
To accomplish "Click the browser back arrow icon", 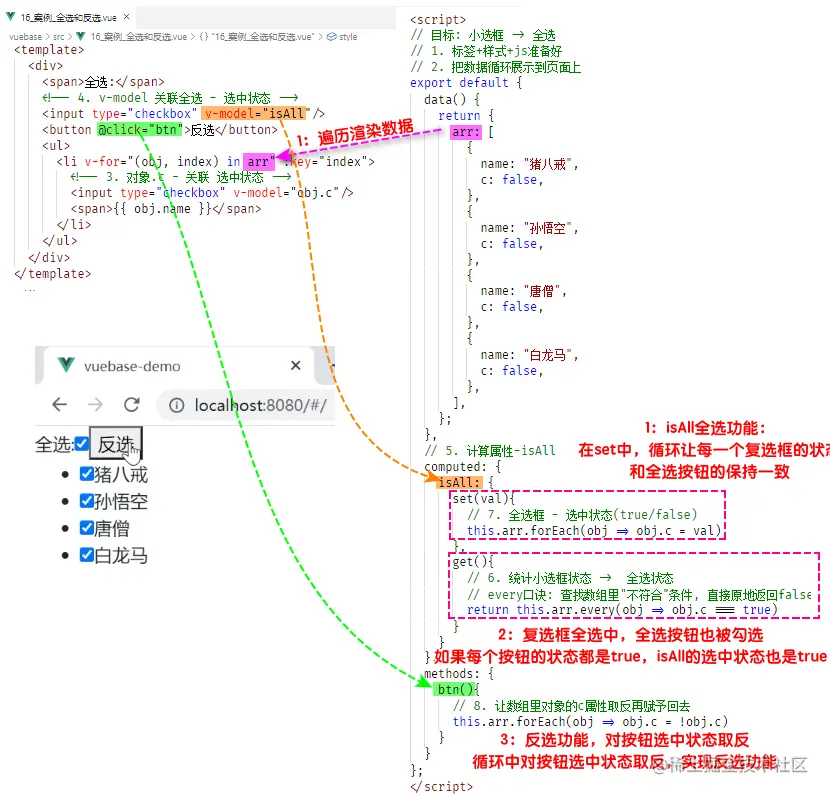I will tap(60, 405).
